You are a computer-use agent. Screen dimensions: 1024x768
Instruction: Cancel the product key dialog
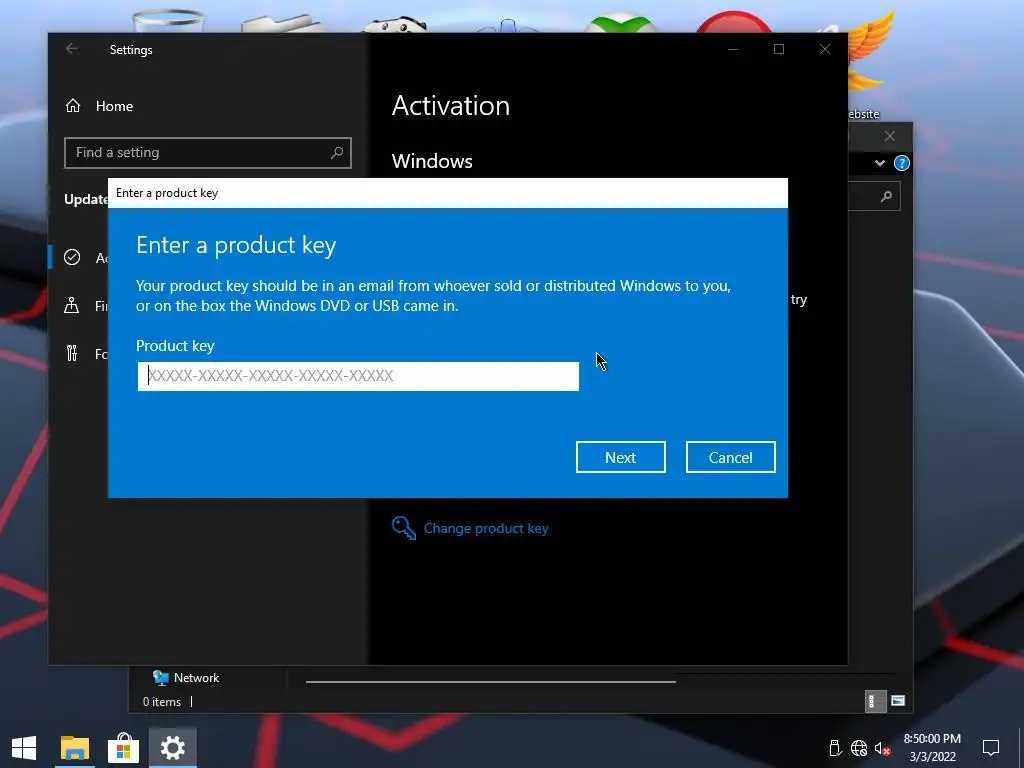[x=730, y=457]
